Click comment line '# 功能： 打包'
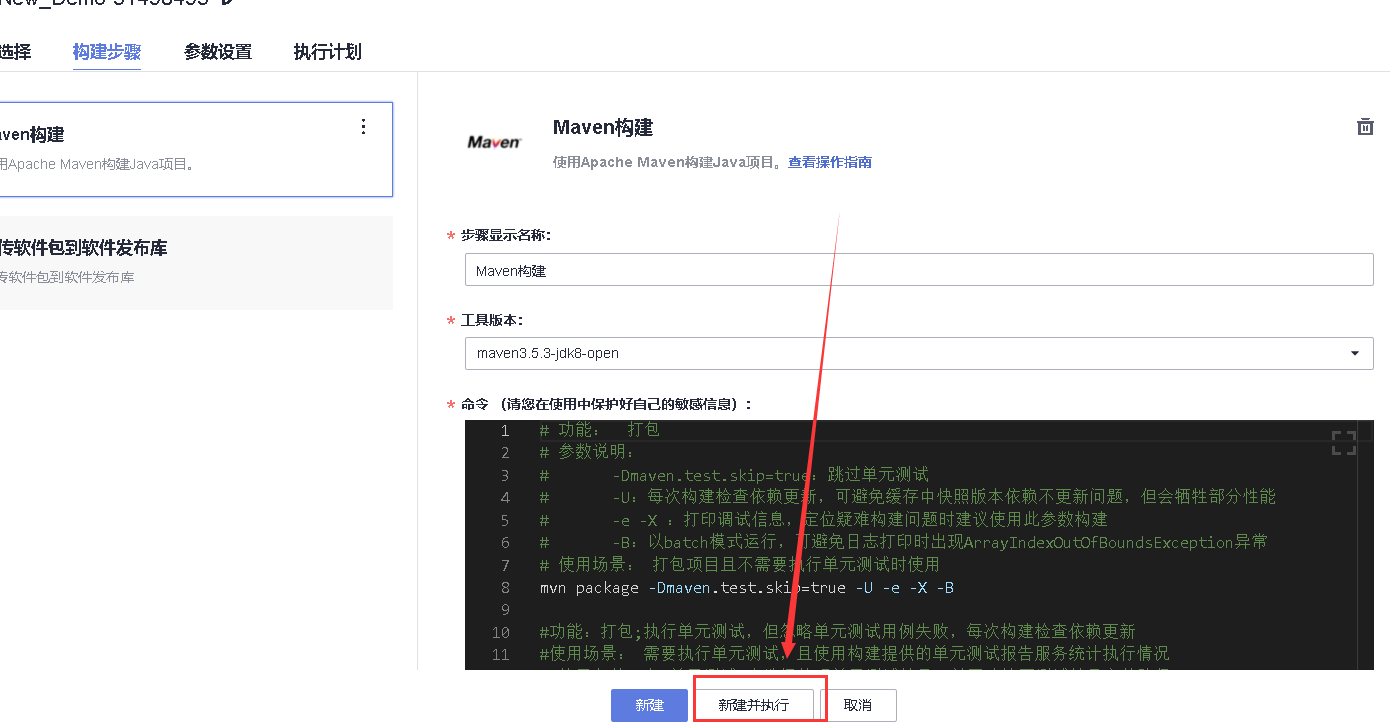This screenshot has width=1390, height=725. (599, 430)
